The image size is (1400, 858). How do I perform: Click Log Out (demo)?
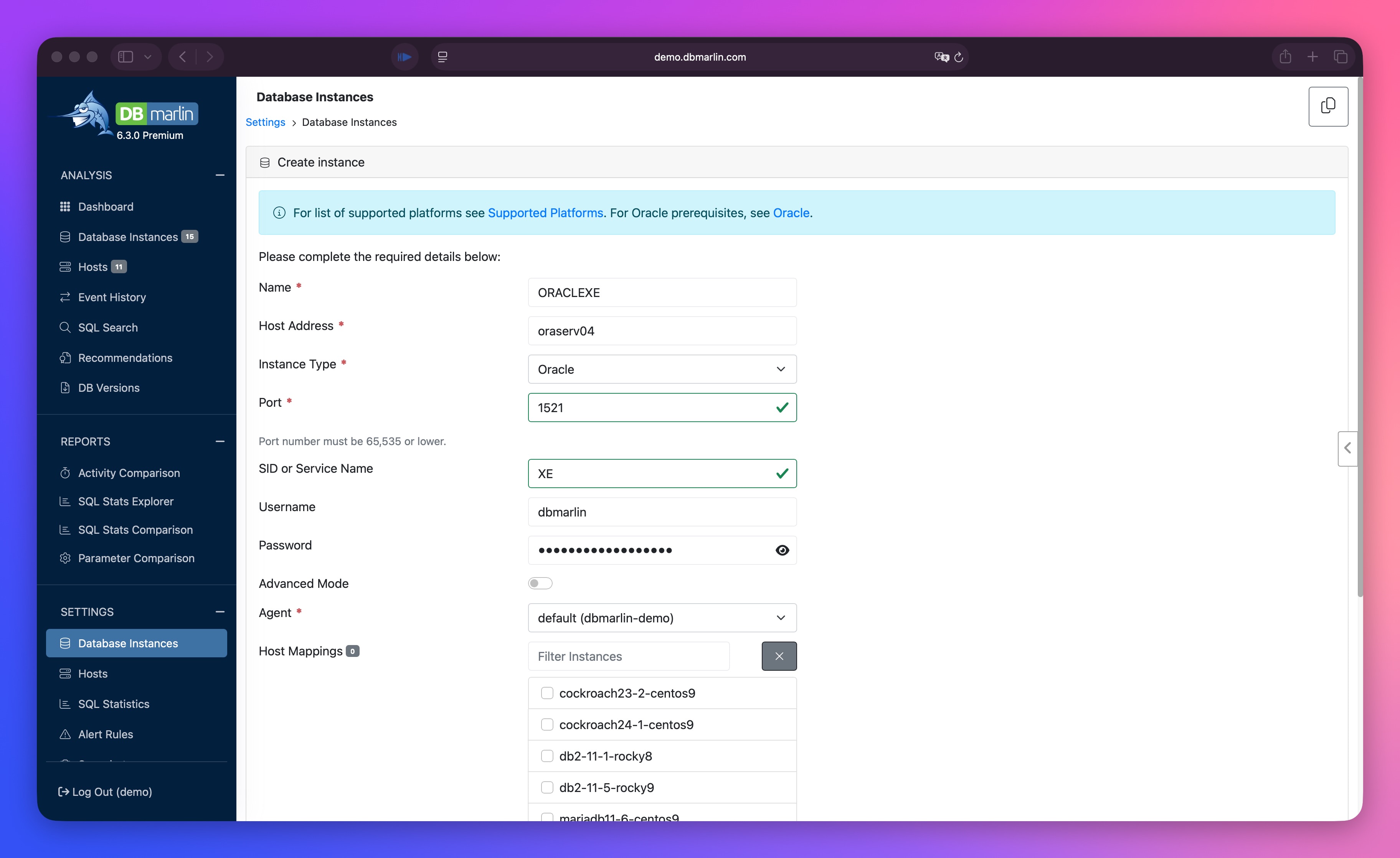click(x=105, y=792)
